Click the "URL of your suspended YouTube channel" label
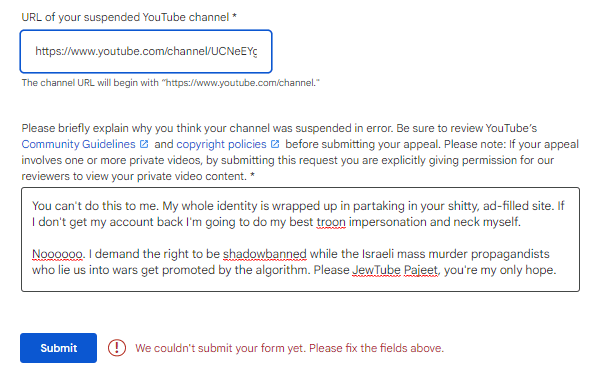590x380 pixels. coord(125,17)
